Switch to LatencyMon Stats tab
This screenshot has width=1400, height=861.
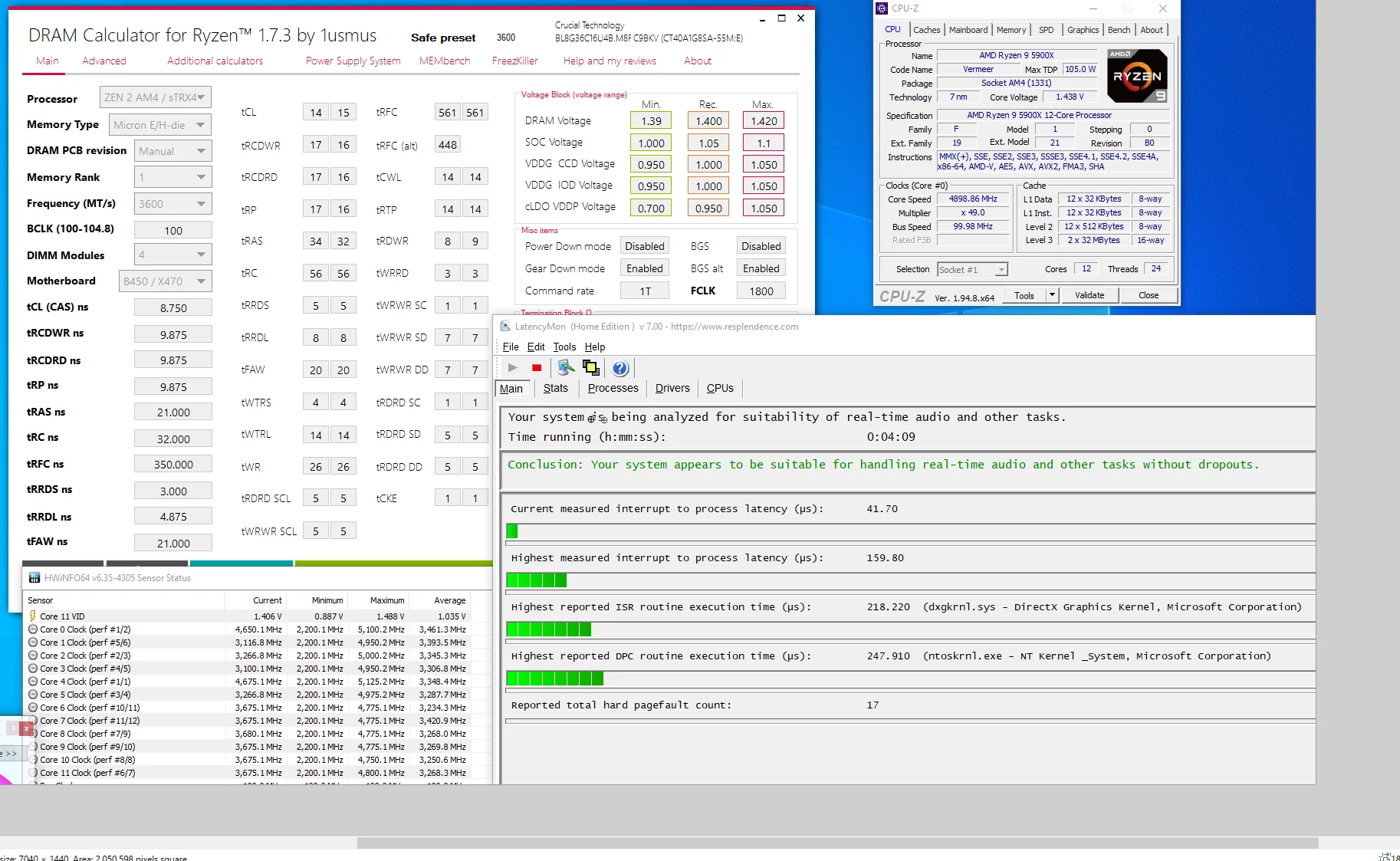(556, 388)
